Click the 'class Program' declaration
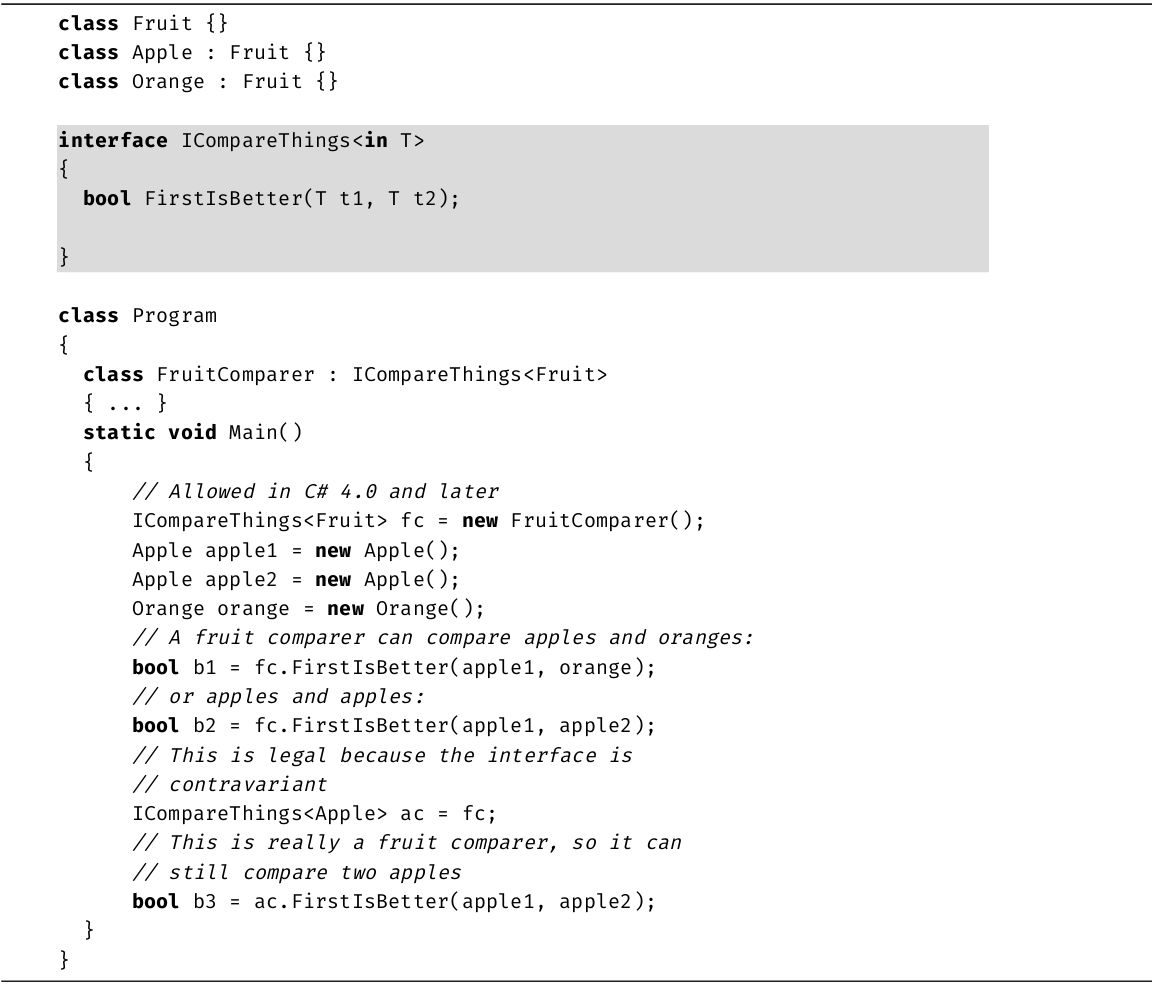 tap(137, 315)
